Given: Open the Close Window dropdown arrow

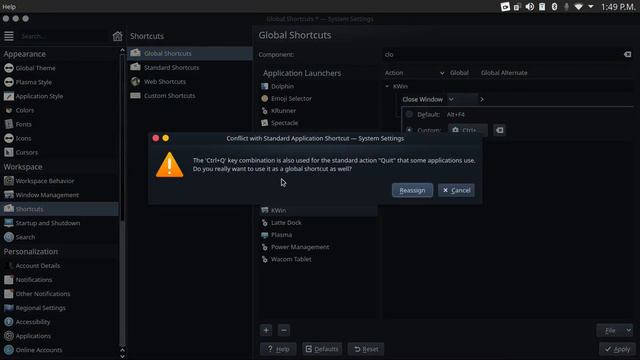Looking at the screenshot, I should click(451, 99).
